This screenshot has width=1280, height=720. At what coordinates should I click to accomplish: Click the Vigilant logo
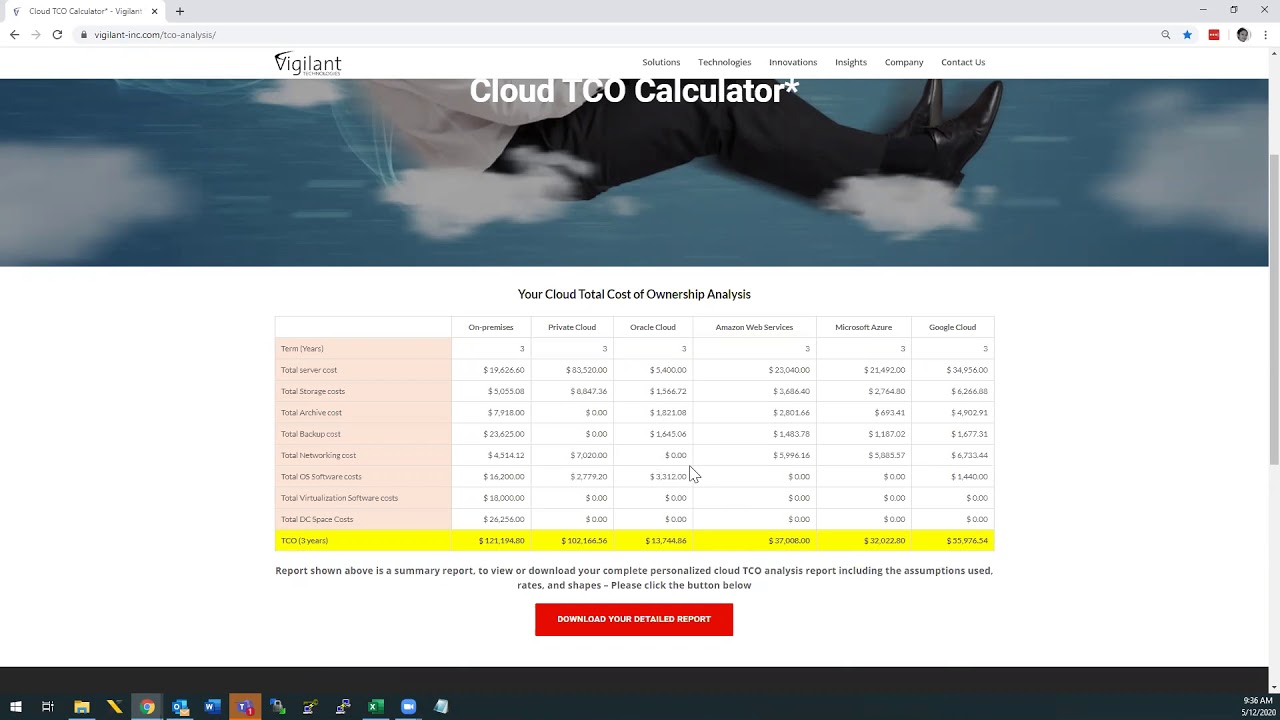coord(308,63)
